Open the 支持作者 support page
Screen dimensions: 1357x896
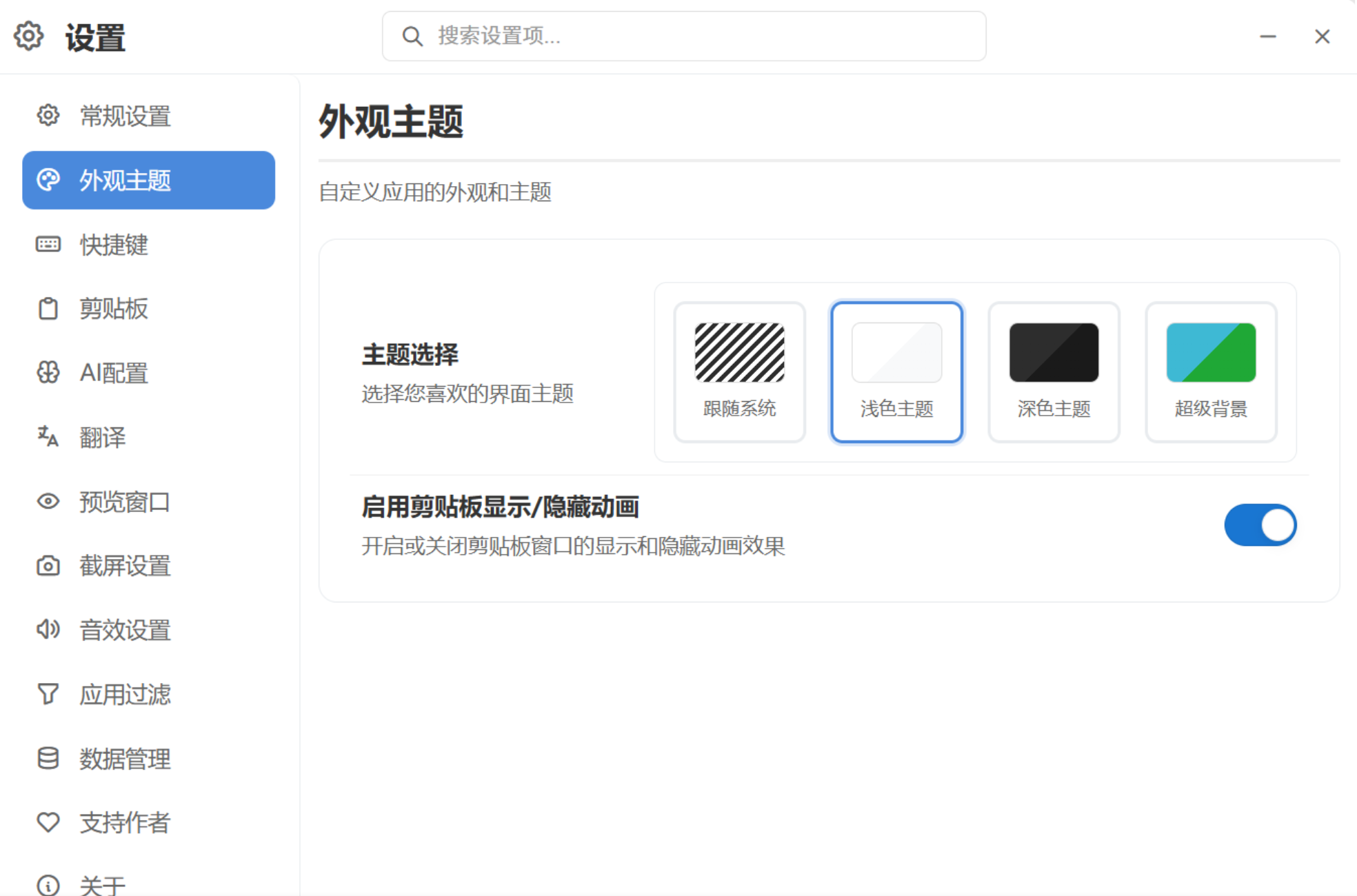pos(124,823)
